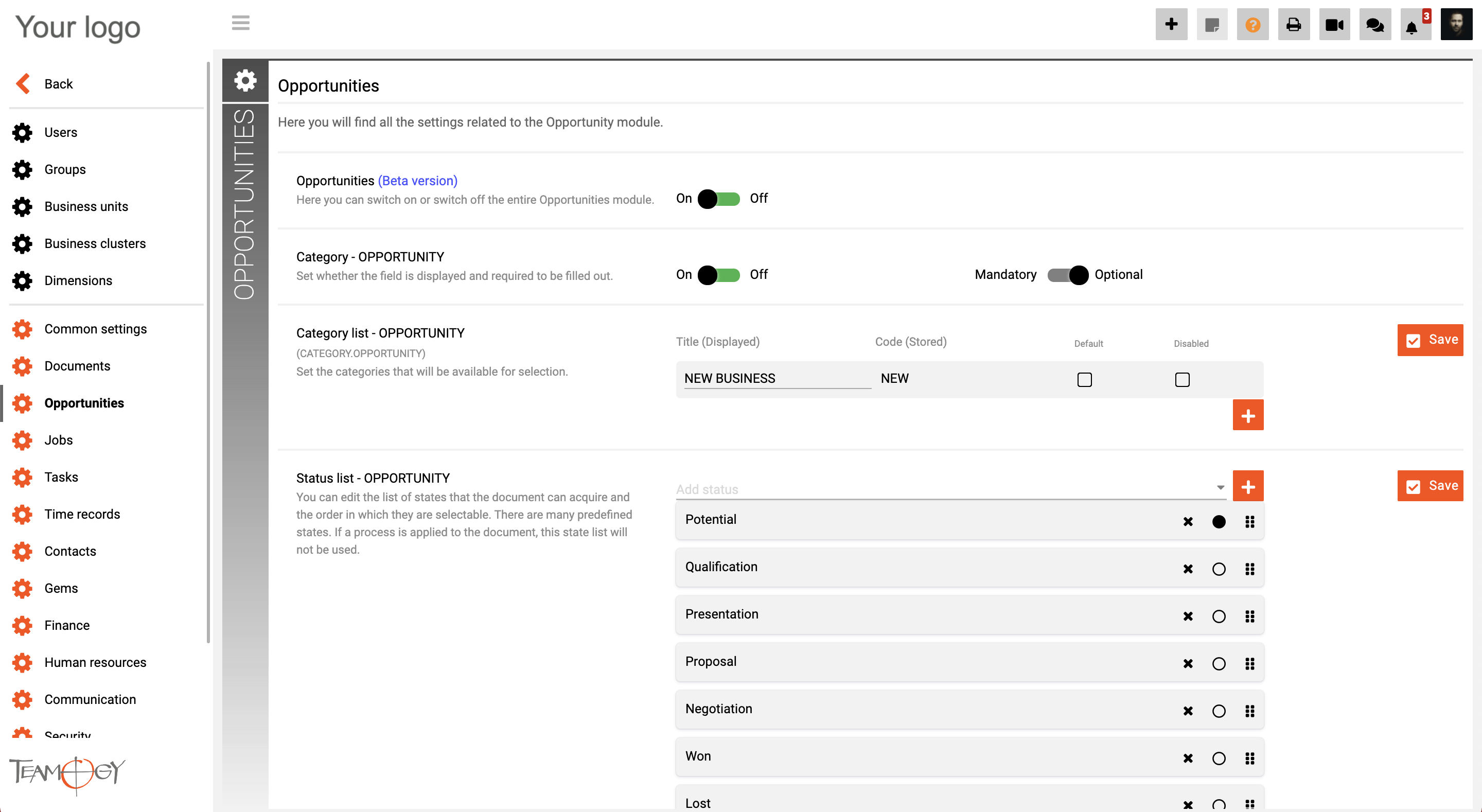Image resolution: width=1482 pixels, height=812 pixels.
Task: Open the notifications bell with badge 3
Action: 1415,25
